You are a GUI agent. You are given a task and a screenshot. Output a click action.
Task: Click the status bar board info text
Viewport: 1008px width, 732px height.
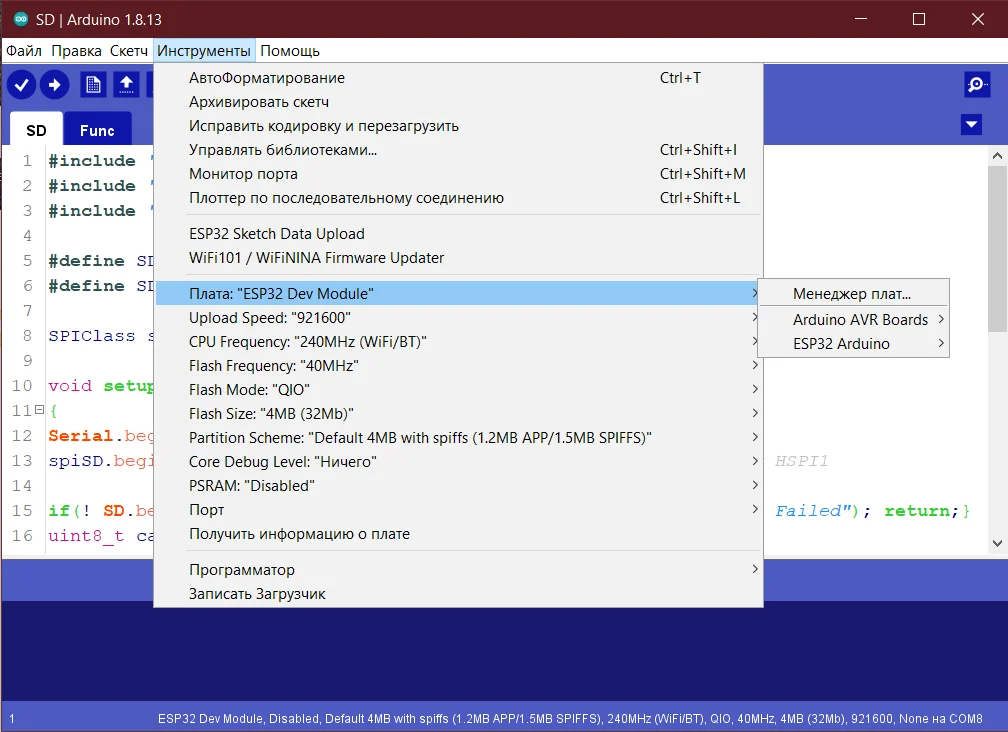tap(570, 719)
